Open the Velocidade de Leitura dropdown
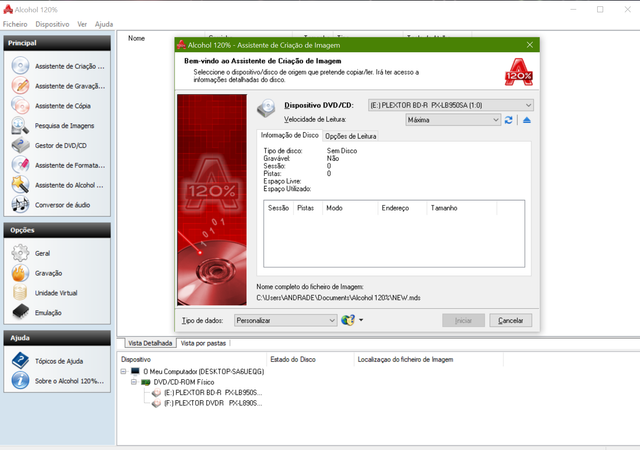The width and height of the screenshot is (640, 450). [x=453, y=120]
